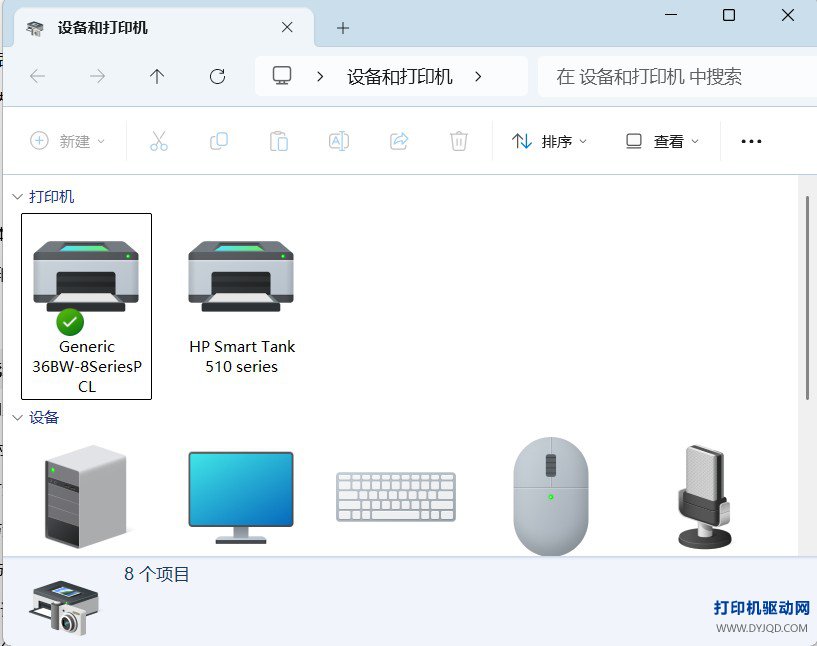
Task: Open the 排序 sort dropdown
Action: pos(549,141)
